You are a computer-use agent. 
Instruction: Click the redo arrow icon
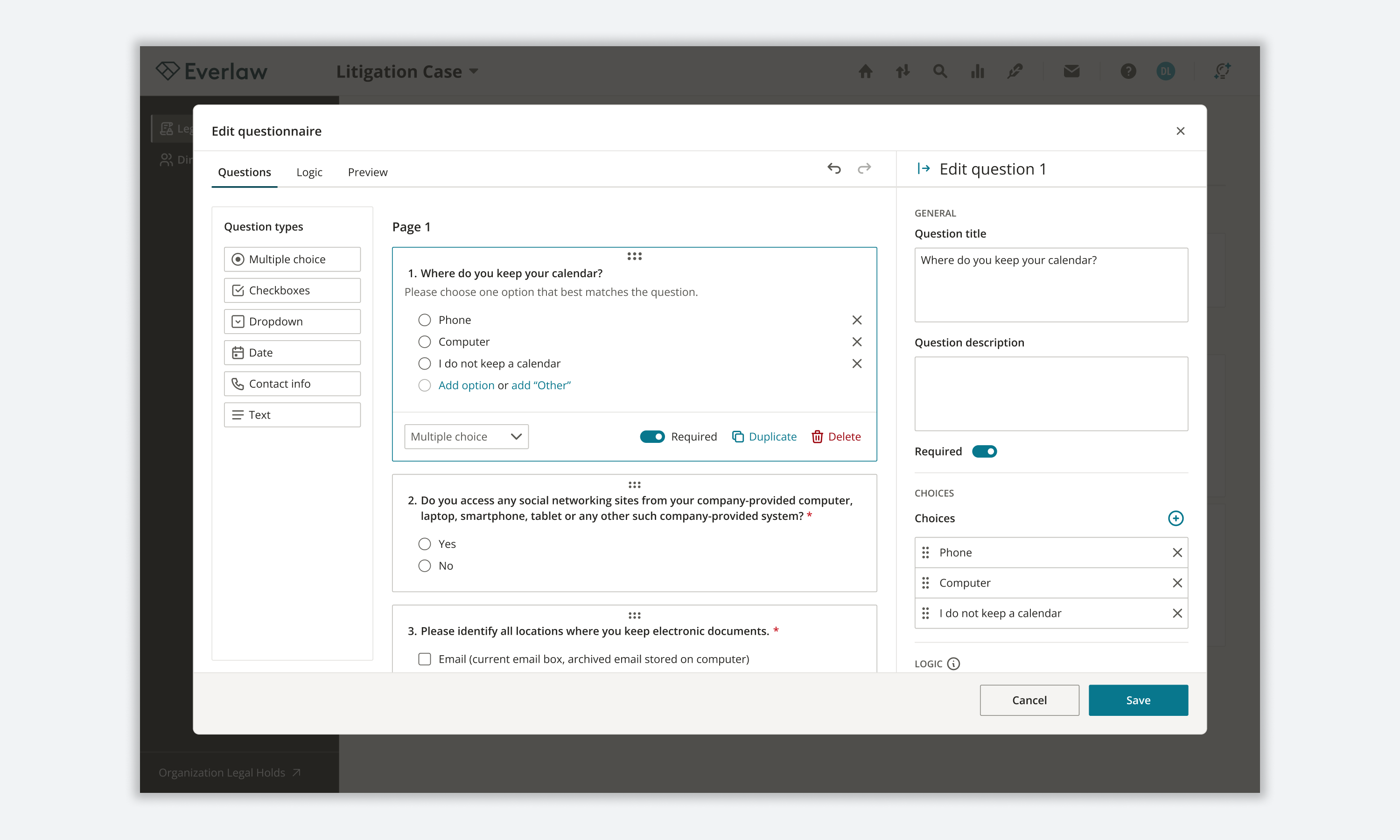click(x=863, y=168)
